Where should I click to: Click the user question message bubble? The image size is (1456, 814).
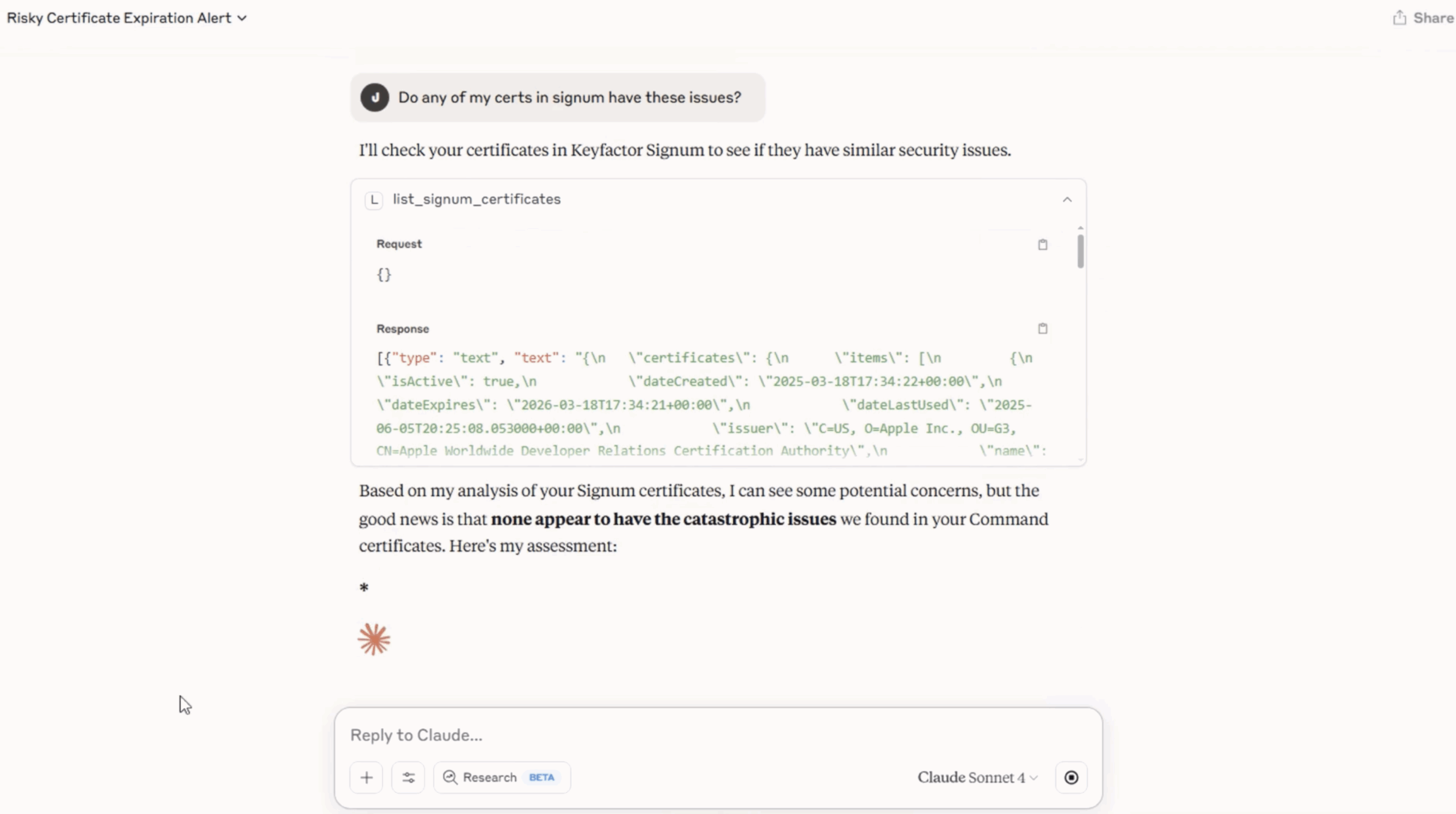pos(568,97)
